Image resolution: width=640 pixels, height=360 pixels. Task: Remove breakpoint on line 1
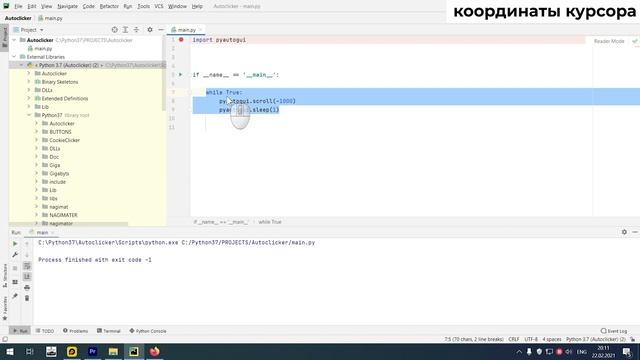coord(181,40)
